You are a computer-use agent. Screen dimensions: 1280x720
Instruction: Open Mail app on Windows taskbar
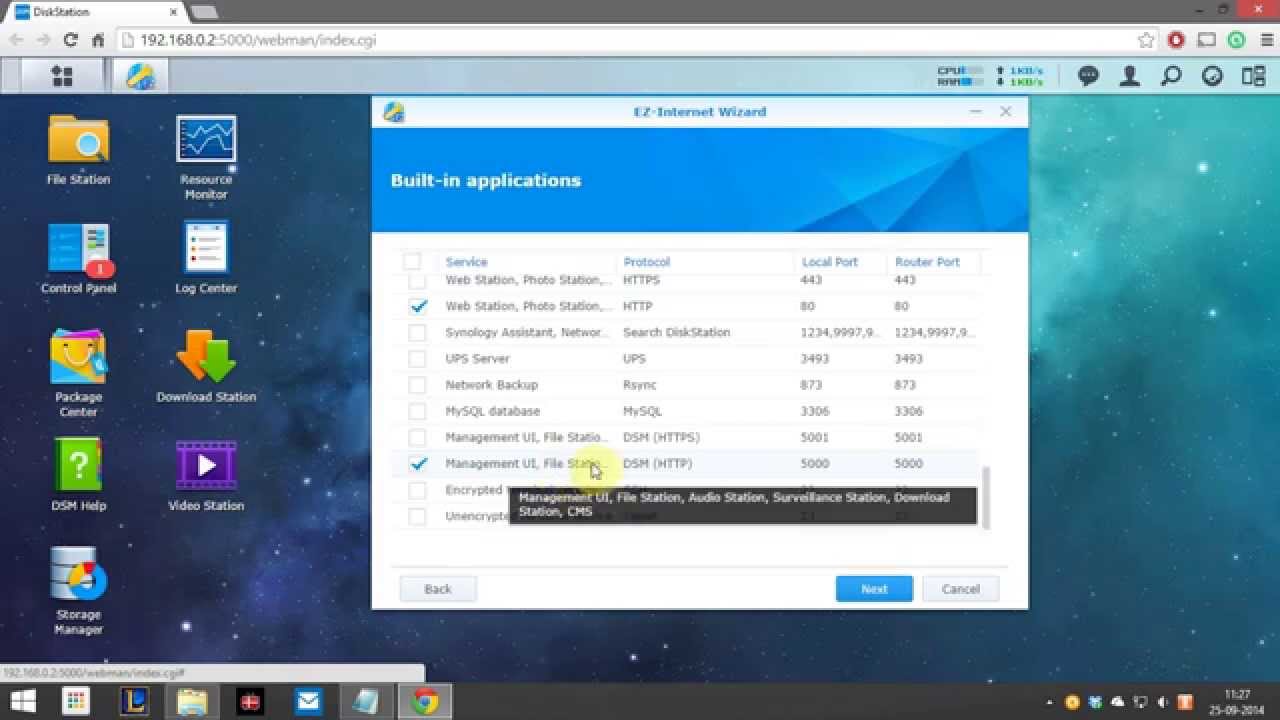pyautogui.click(x=308, y=702)
